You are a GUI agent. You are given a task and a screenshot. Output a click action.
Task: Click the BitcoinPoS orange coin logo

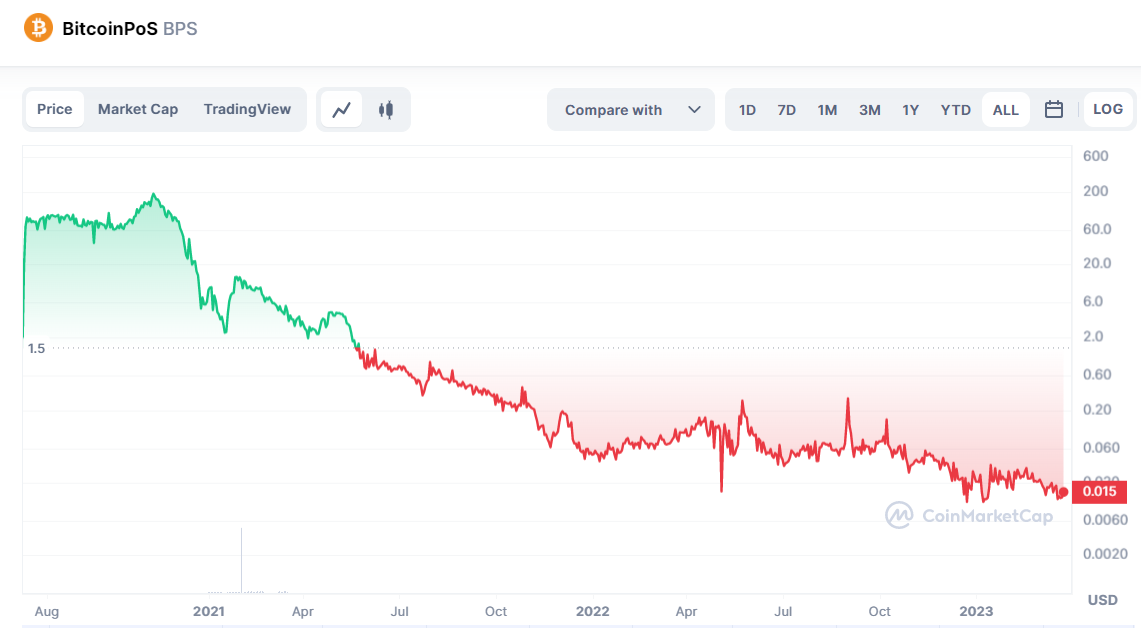39,28
